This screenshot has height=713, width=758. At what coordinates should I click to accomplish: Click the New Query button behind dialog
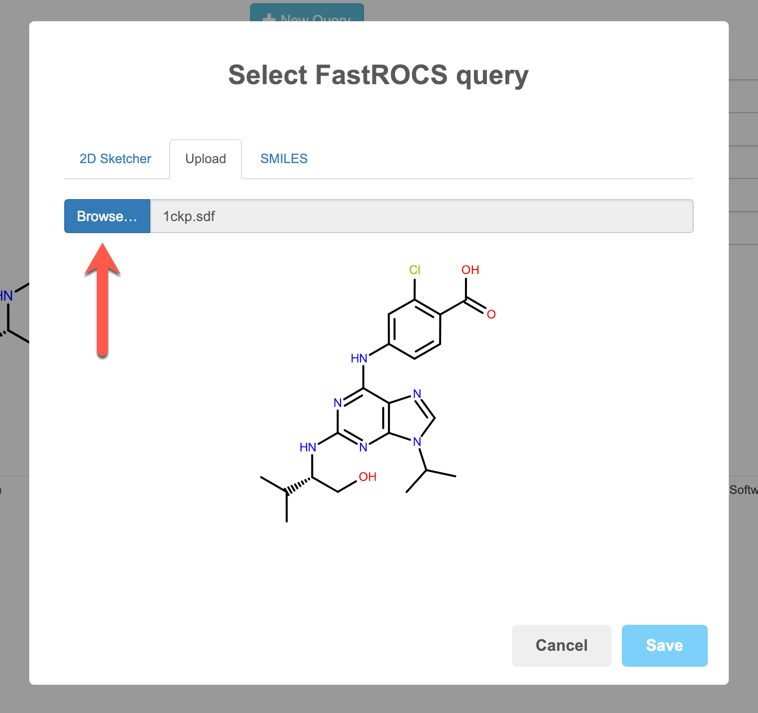pyautogui.click(x=307, y=13)
